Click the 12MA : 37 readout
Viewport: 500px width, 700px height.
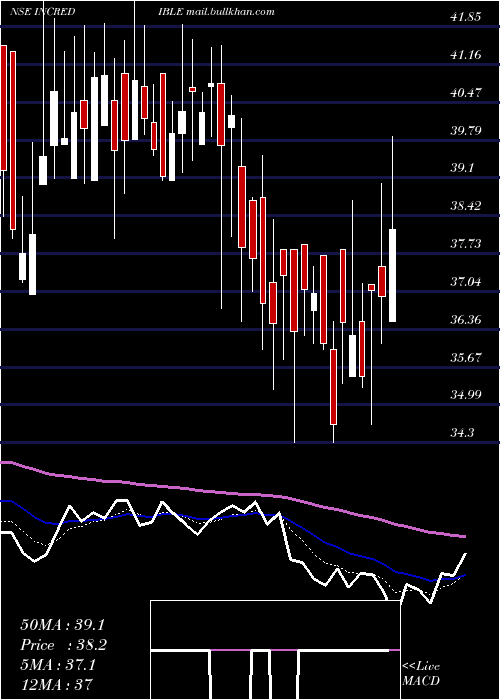(56, 684)
